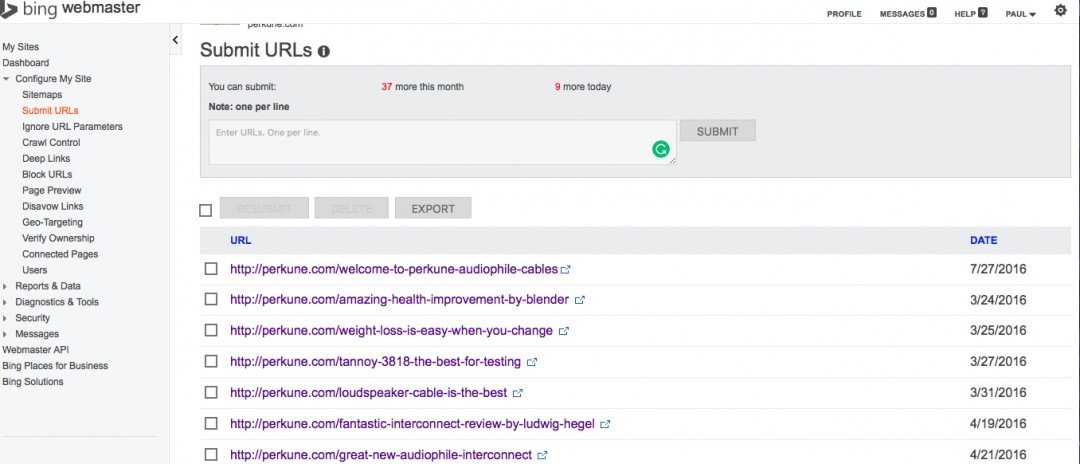The image size is (1080, 464).
Task: Collapse the sidebar with arrow icon
Action: [175, 40]
